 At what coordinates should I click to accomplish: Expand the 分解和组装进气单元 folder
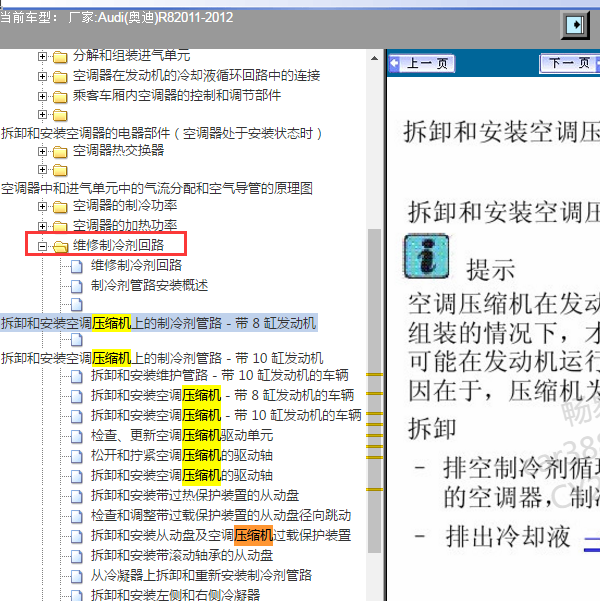point(42,57)
